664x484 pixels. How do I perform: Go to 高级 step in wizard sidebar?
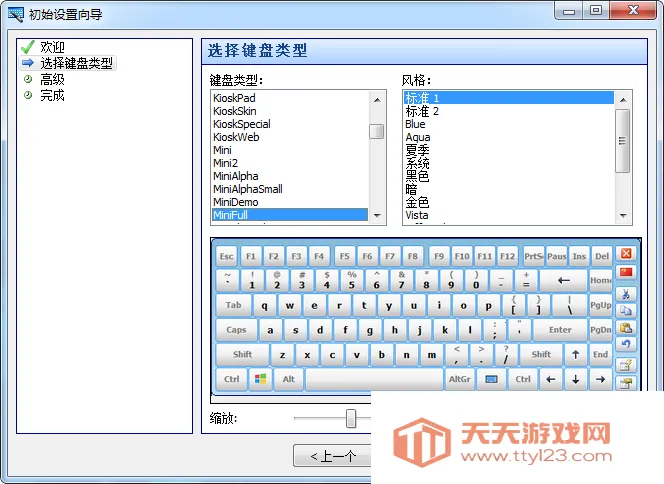point(52,79)
